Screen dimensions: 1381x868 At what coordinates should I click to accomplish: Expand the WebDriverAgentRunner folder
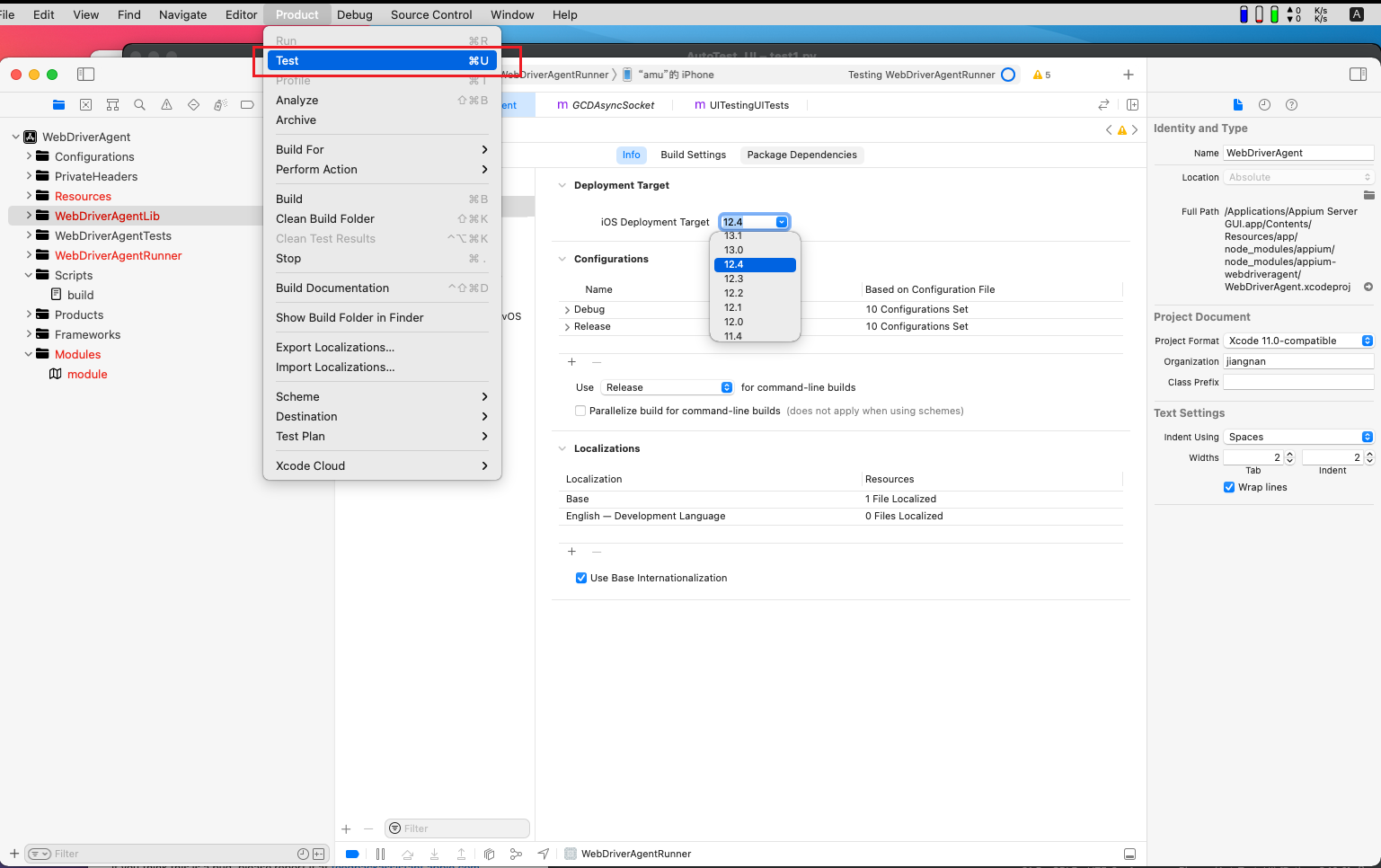click(x=29, y=255)
